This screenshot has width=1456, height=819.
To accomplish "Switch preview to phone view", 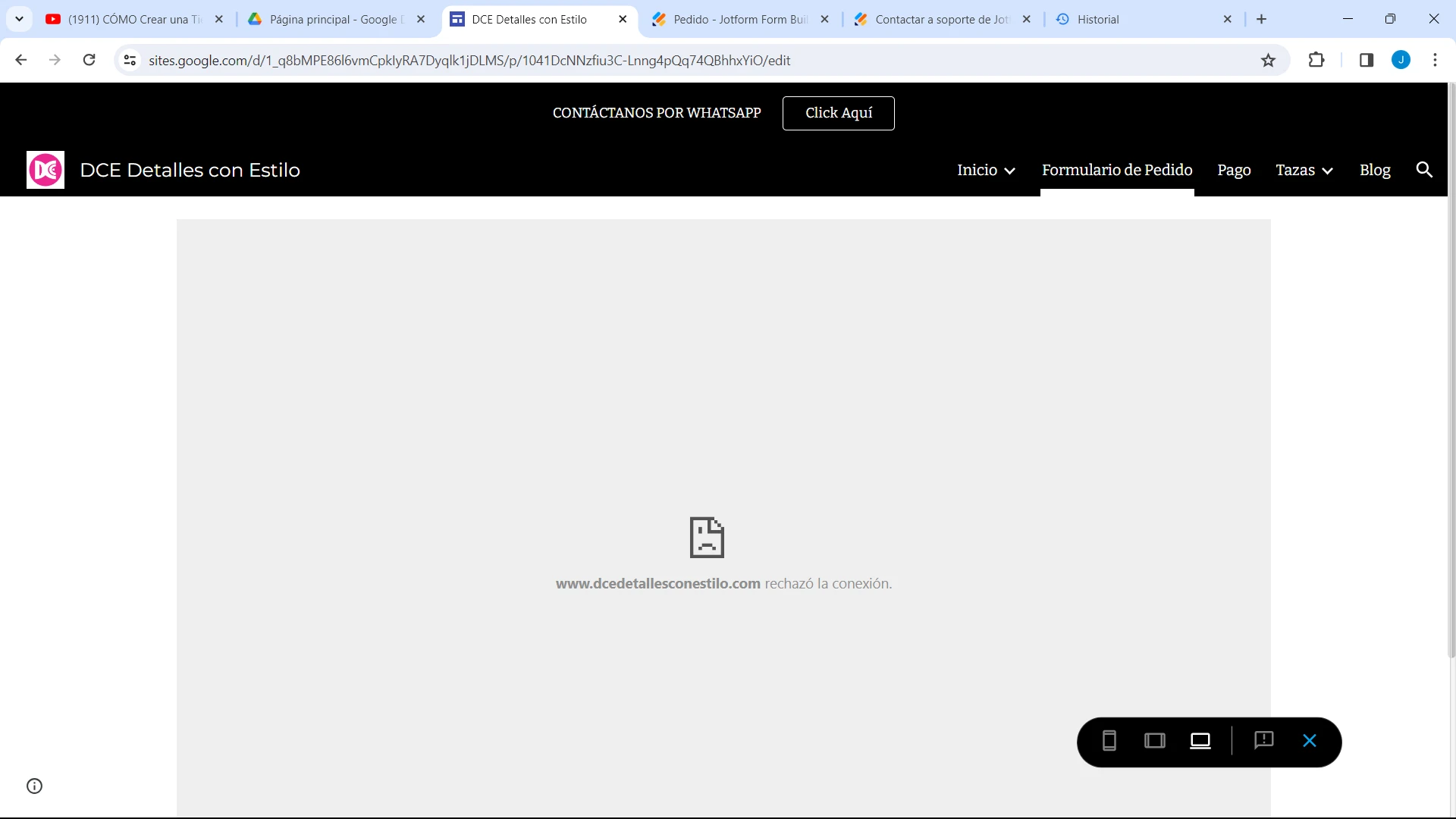I will tap(1109, 741).
